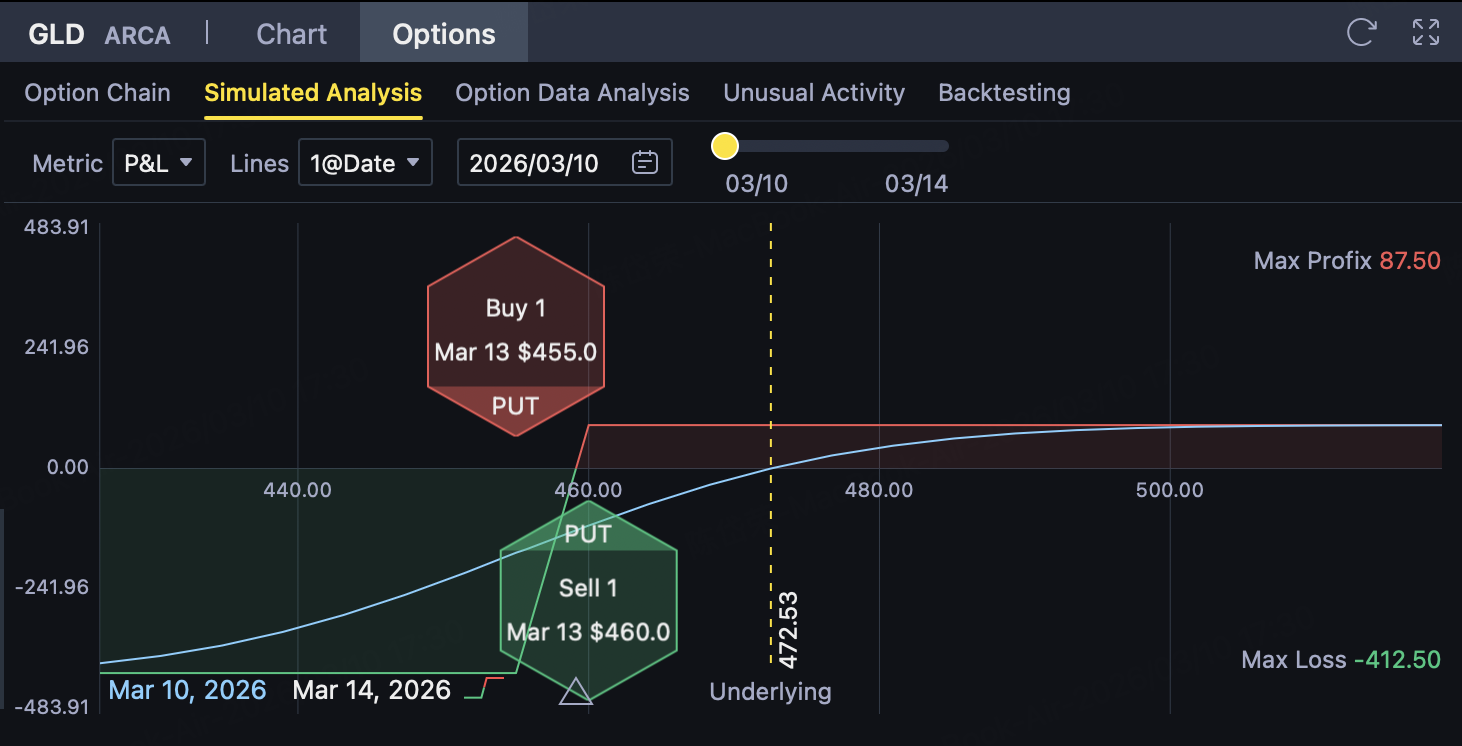1462x746 pixels.
Task: Switch to the Chart tab
Action: tap(291, 34)
